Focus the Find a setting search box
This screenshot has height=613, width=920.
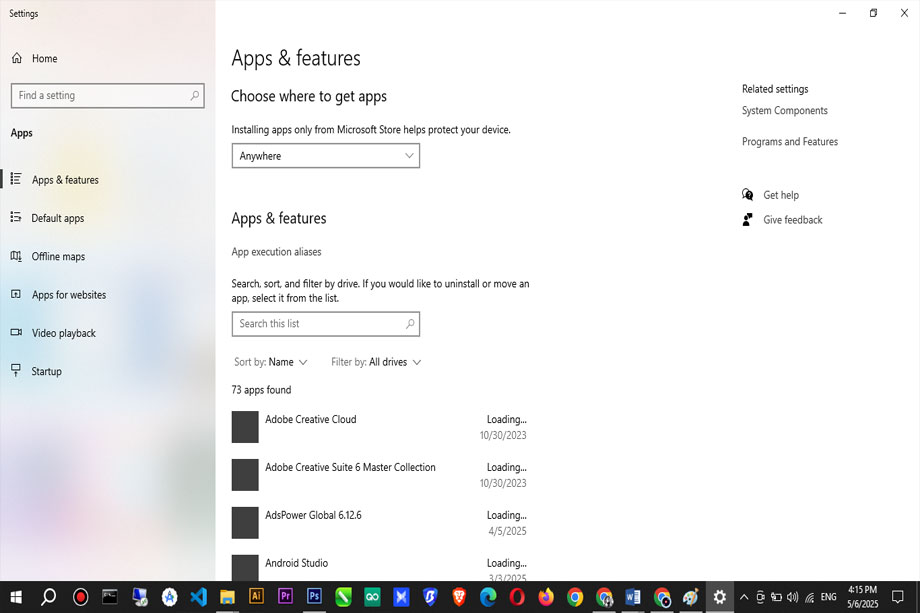point(107,95)
